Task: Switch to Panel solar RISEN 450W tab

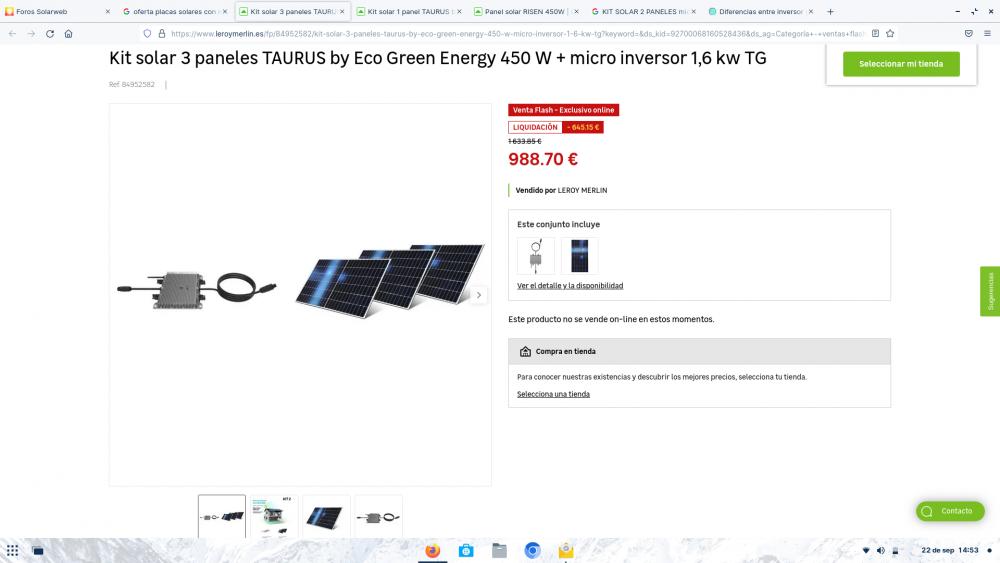Action: pos(527,11)
